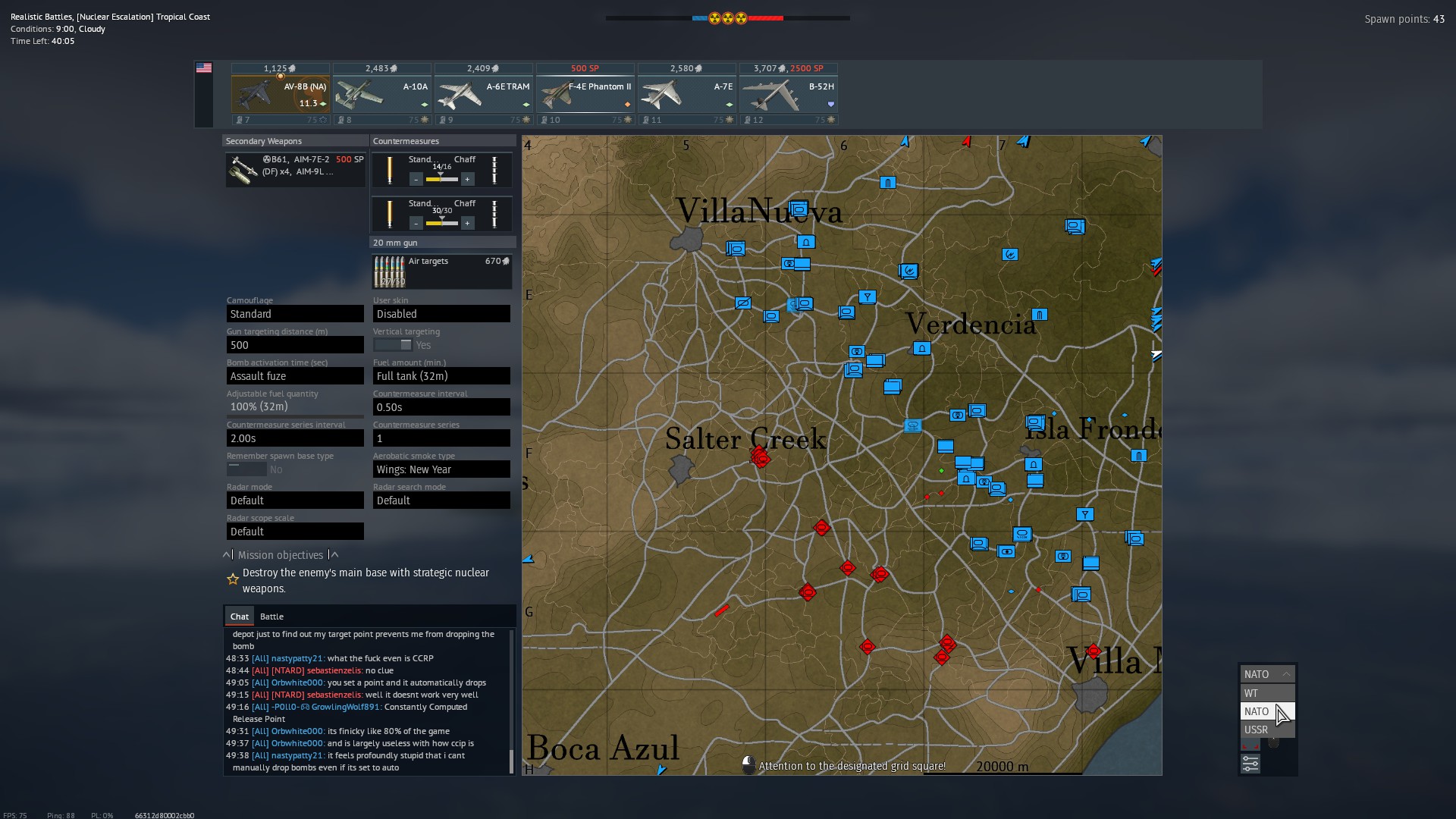
Task: Decrease second countermeasure ratio with minus
Action: pos(416,224)
